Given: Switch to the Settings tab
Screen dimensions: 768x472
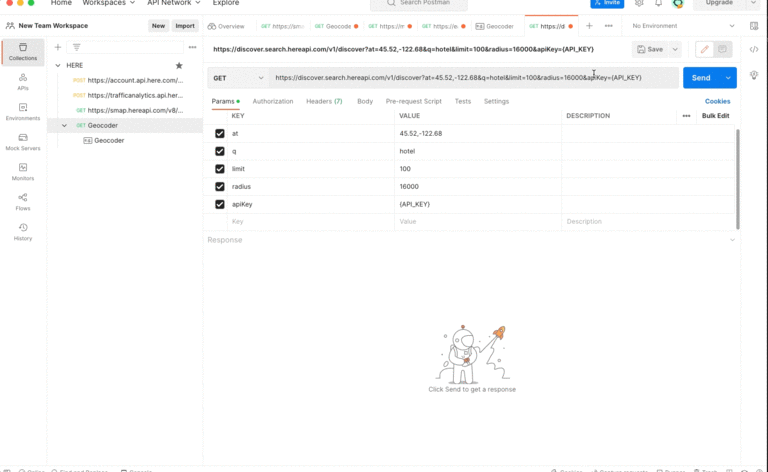Looking at the screenshot, I should pyautogui.click(x=496, y=101).
